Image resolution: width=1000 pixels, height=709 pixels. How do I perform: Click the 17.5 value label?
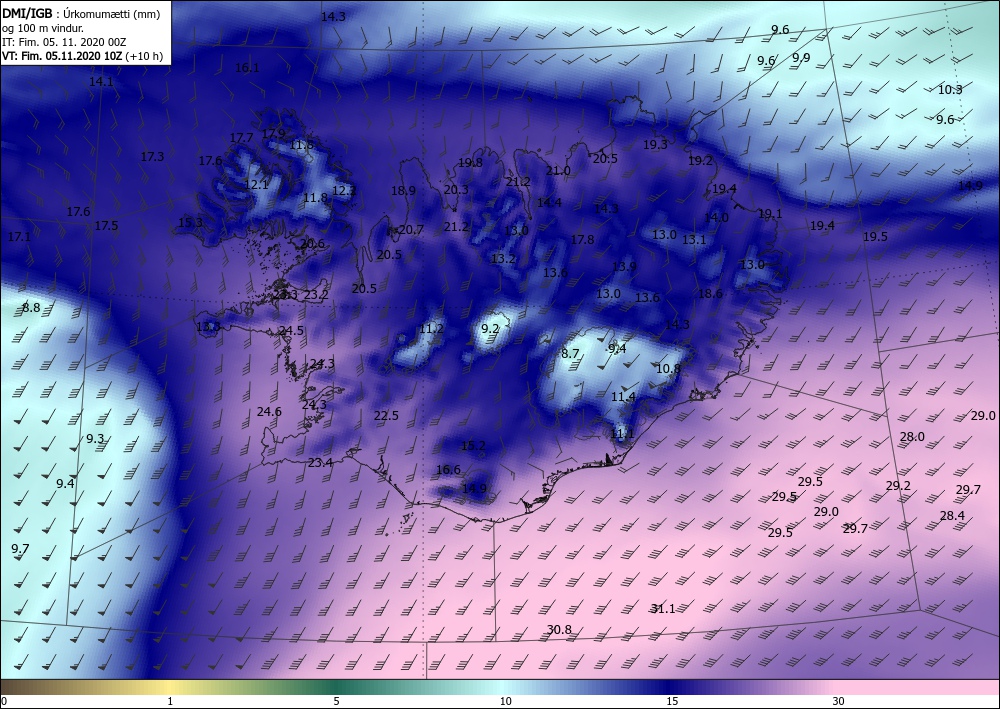tap(106, 225)
